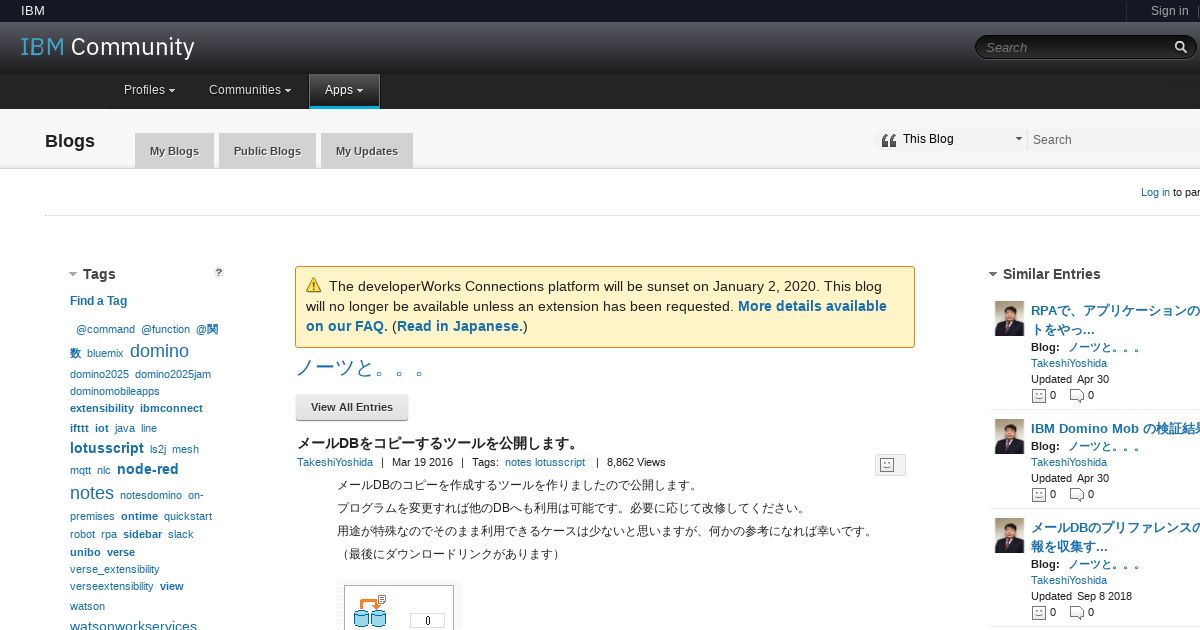
Task: Click the search magnifier icon in header
Action: [1181, 47]
